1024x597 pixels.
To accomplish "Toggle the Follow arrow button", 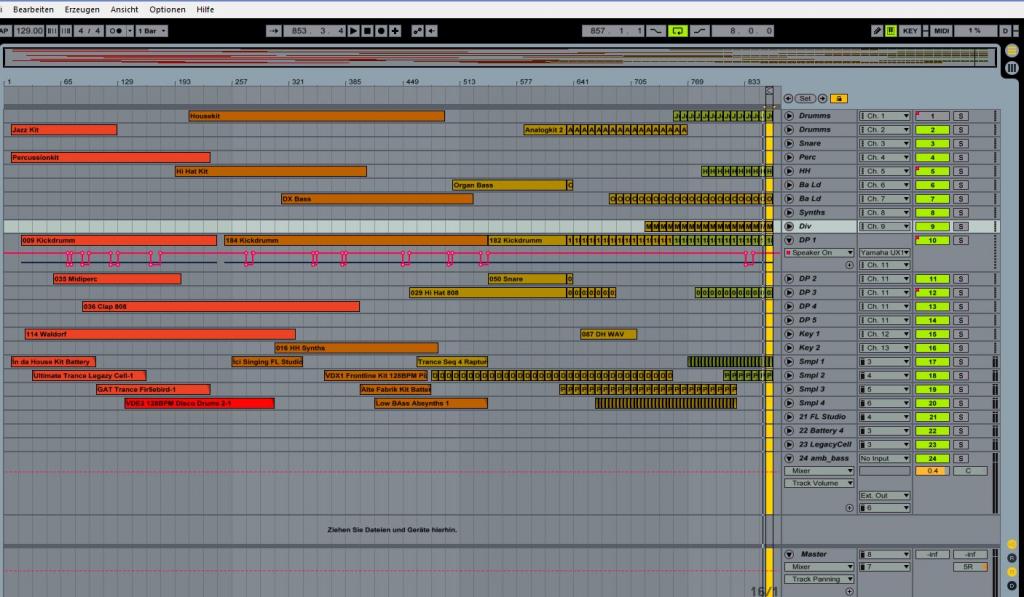I will click(273, 31).
